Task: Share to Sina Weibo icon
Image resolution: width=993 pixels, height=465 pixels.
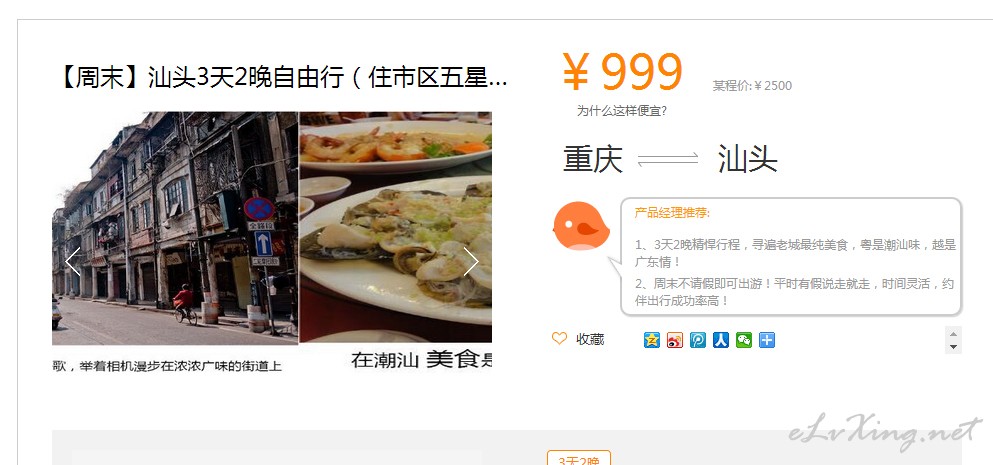Action: tap(675, 340)
